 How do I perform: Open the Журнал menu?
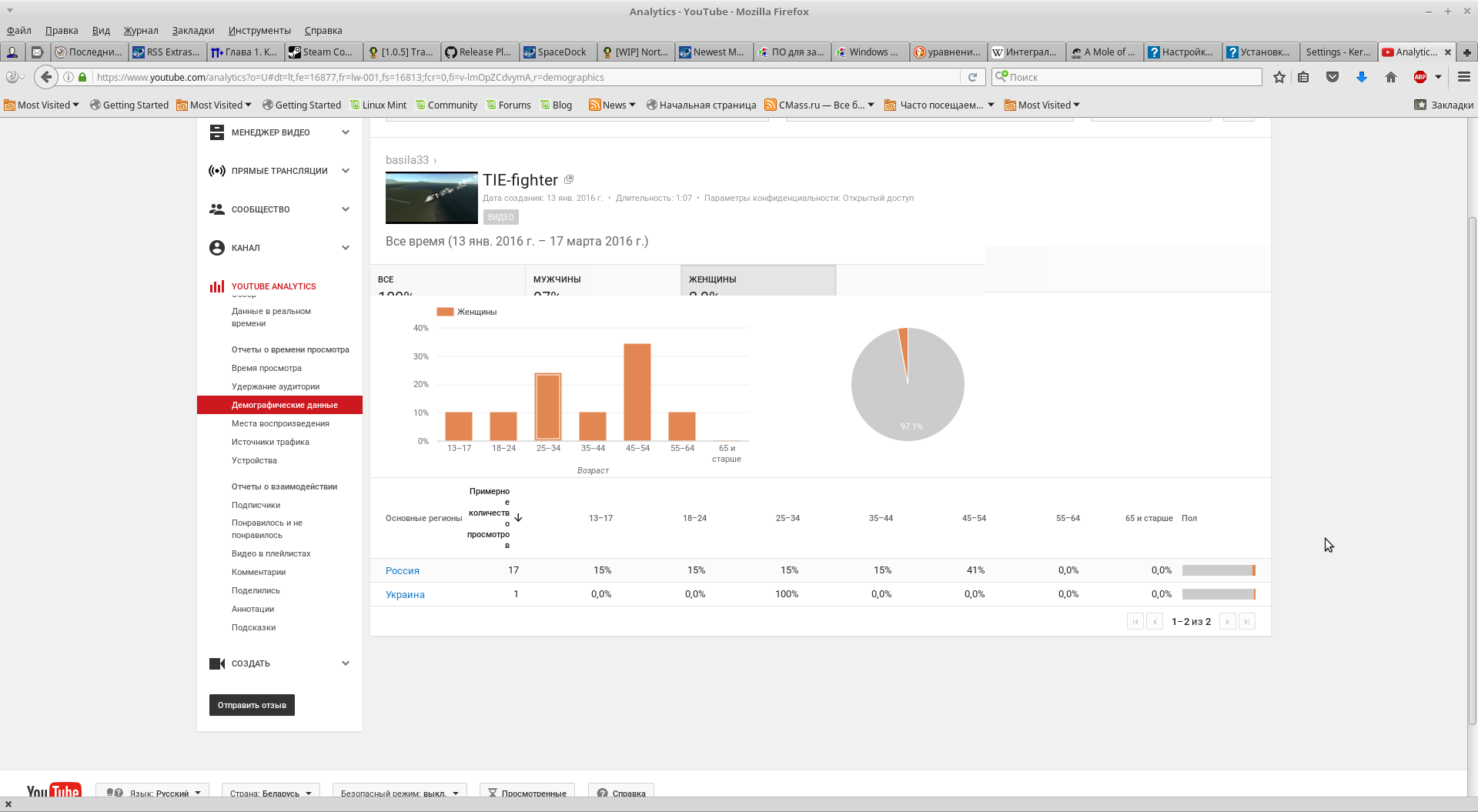click(x=141, y=31)
